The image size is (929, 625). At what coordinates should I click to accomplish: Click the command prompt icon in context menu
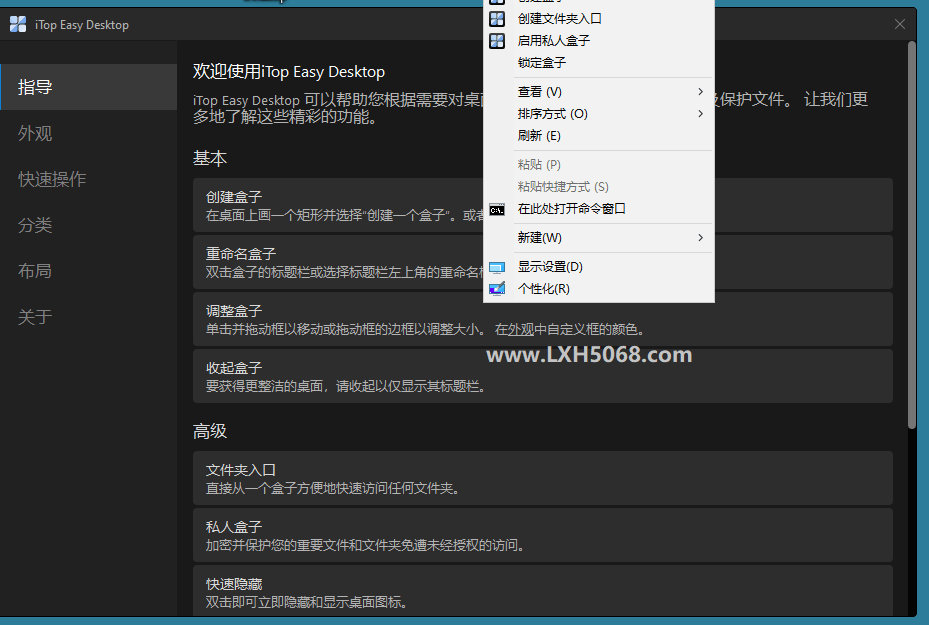[x=497, y=210]
